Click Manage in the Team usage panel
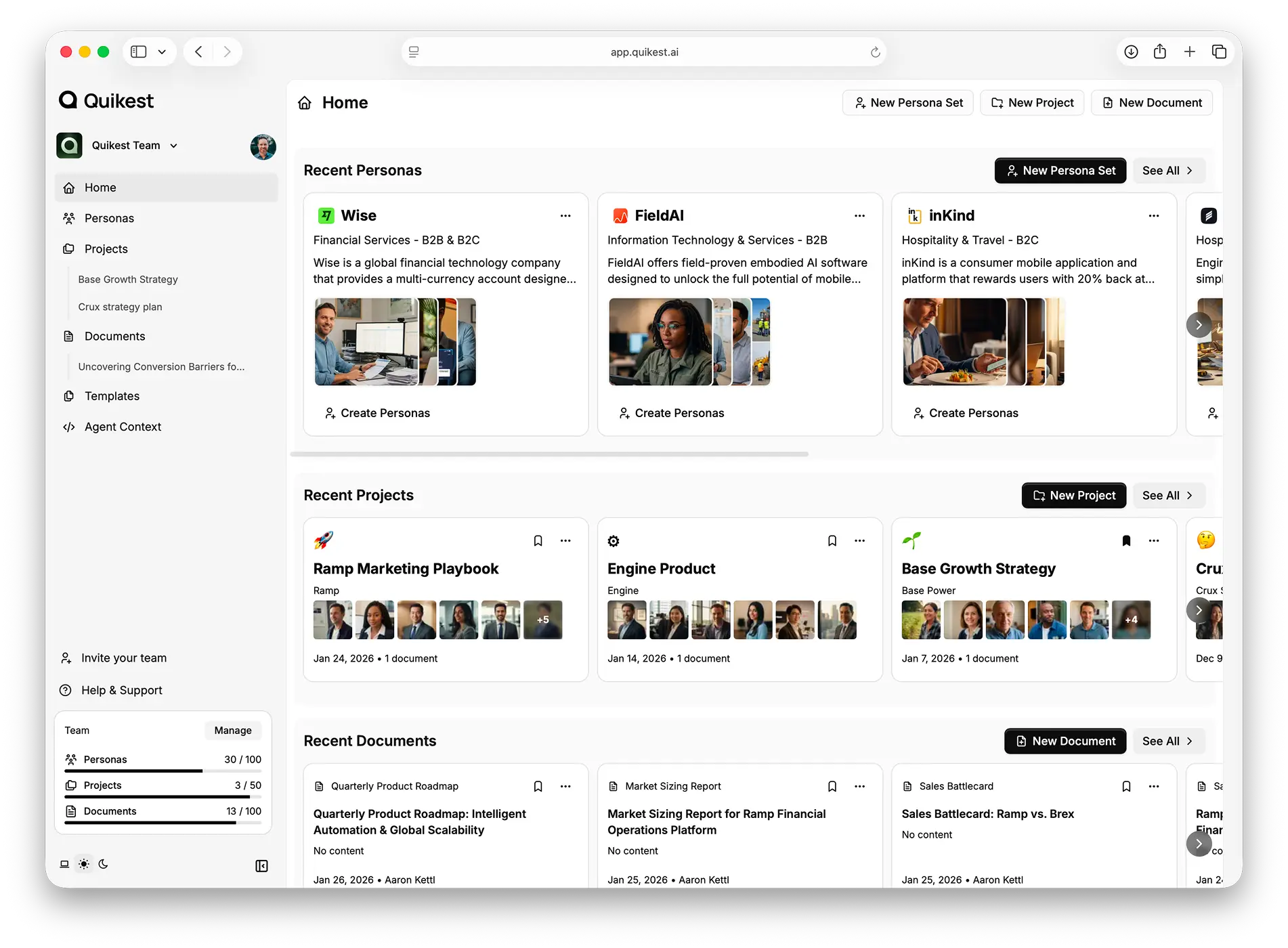Image resolution: width=1288 pixels, height=948 pixels. 232,731
